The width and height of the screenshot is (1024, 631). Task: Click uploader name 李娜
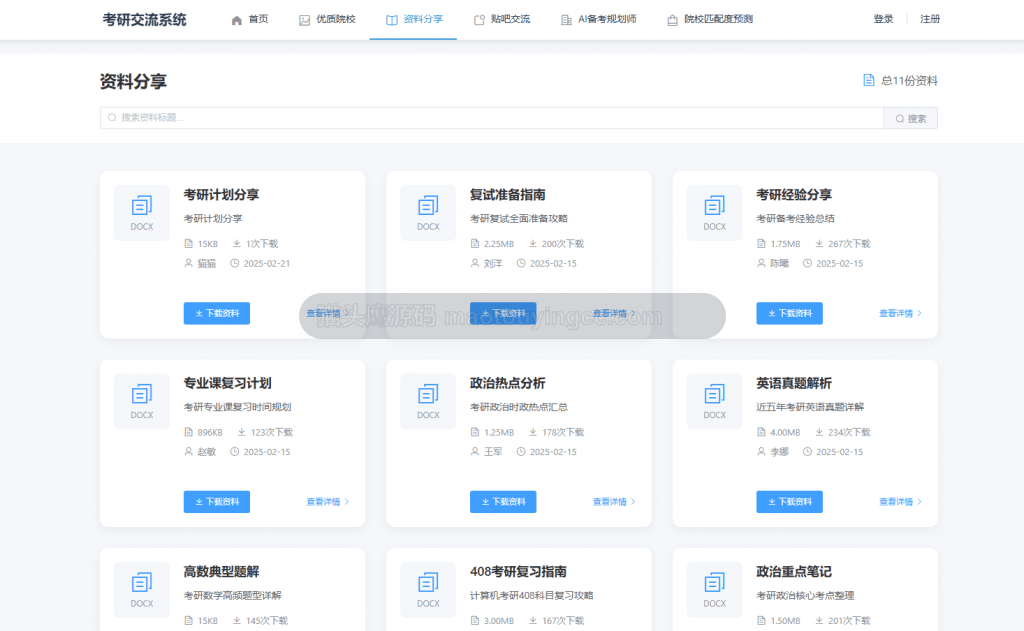[779, 451]
